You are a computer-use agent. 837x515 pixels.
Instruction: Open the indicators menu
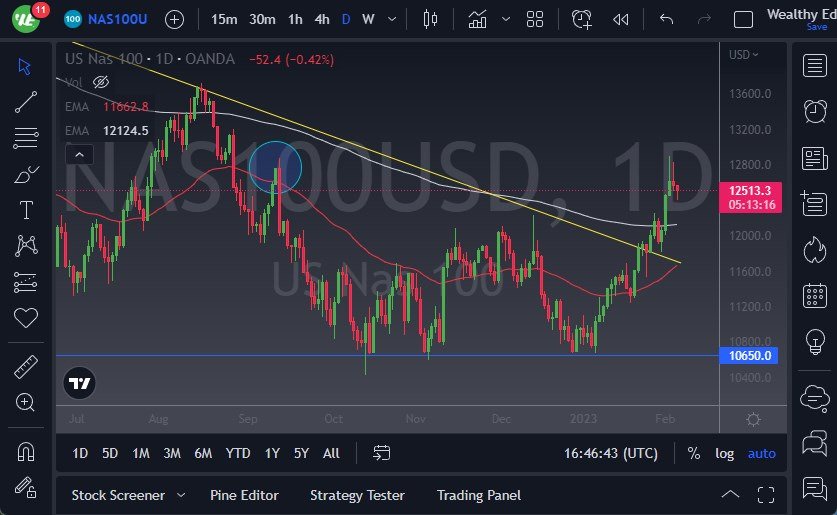pyautogui.click(x=478, y=19)
